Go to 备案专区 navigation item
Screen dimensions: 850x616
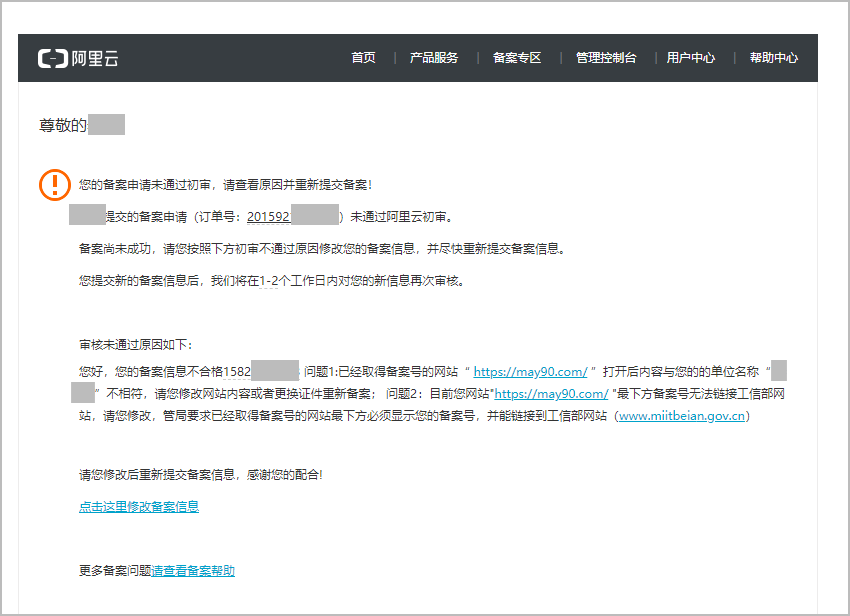[516, 57]
